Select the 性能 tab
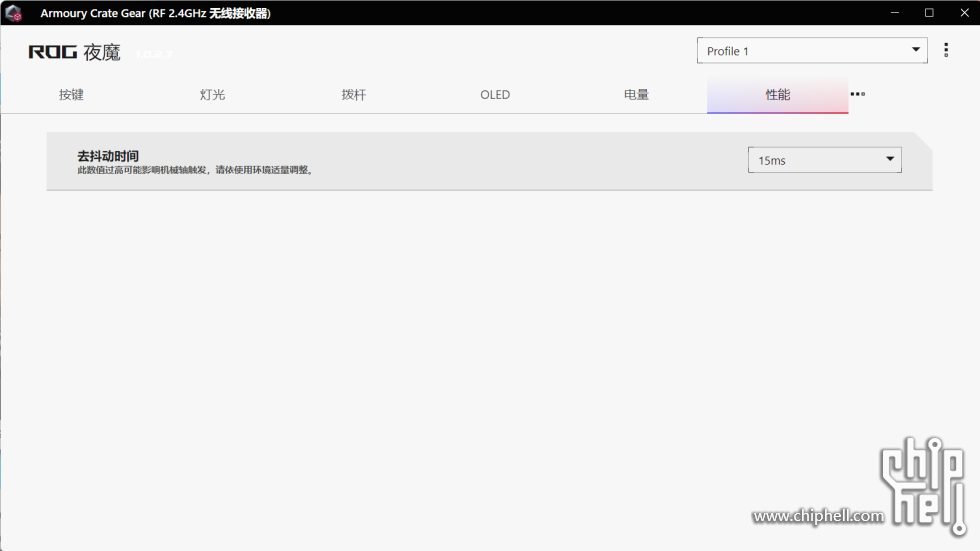Viewport: 980px width, 551px height. pyautogui.click(x=778, y=95)
